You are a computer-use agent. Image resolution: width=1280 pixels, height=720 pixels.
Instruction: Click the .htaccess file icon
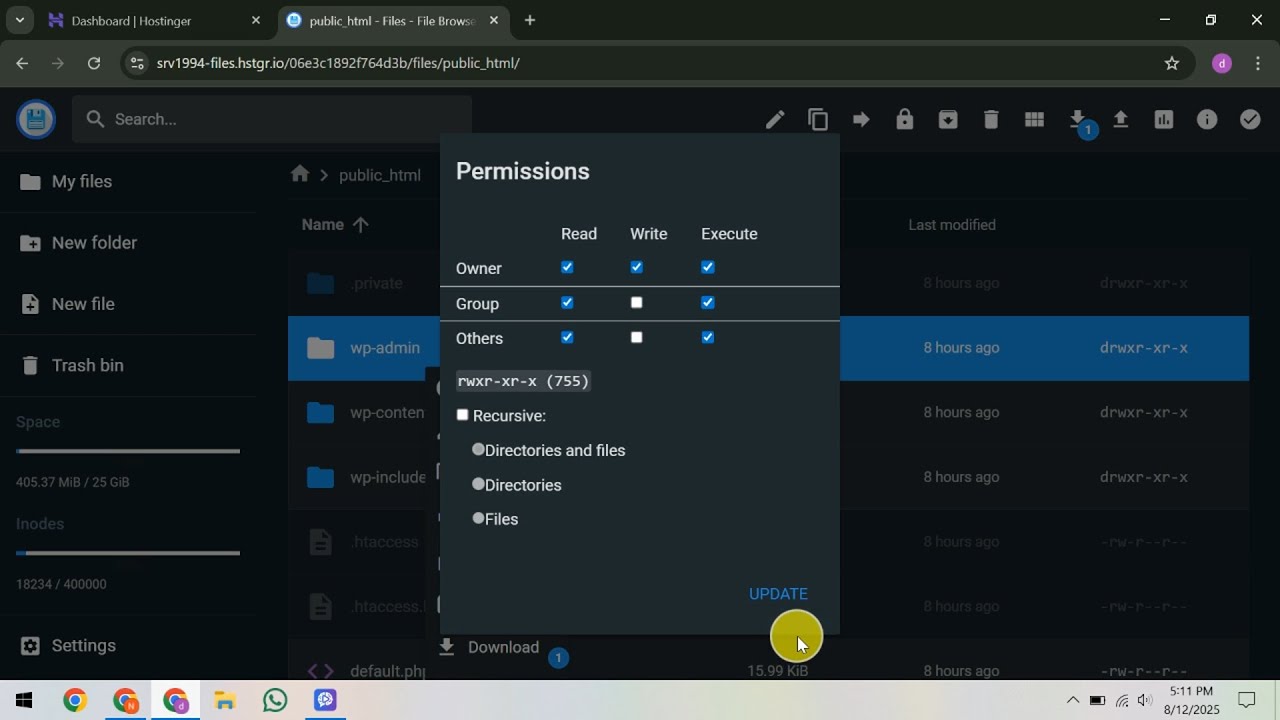pyautogui.click(x=320, y=542)
